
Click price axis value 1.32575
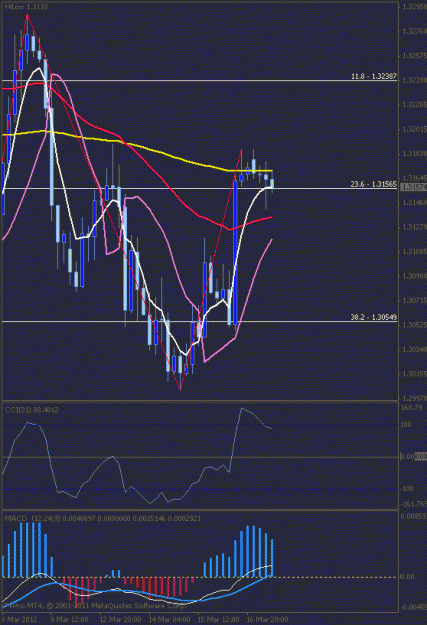[415, 55]
